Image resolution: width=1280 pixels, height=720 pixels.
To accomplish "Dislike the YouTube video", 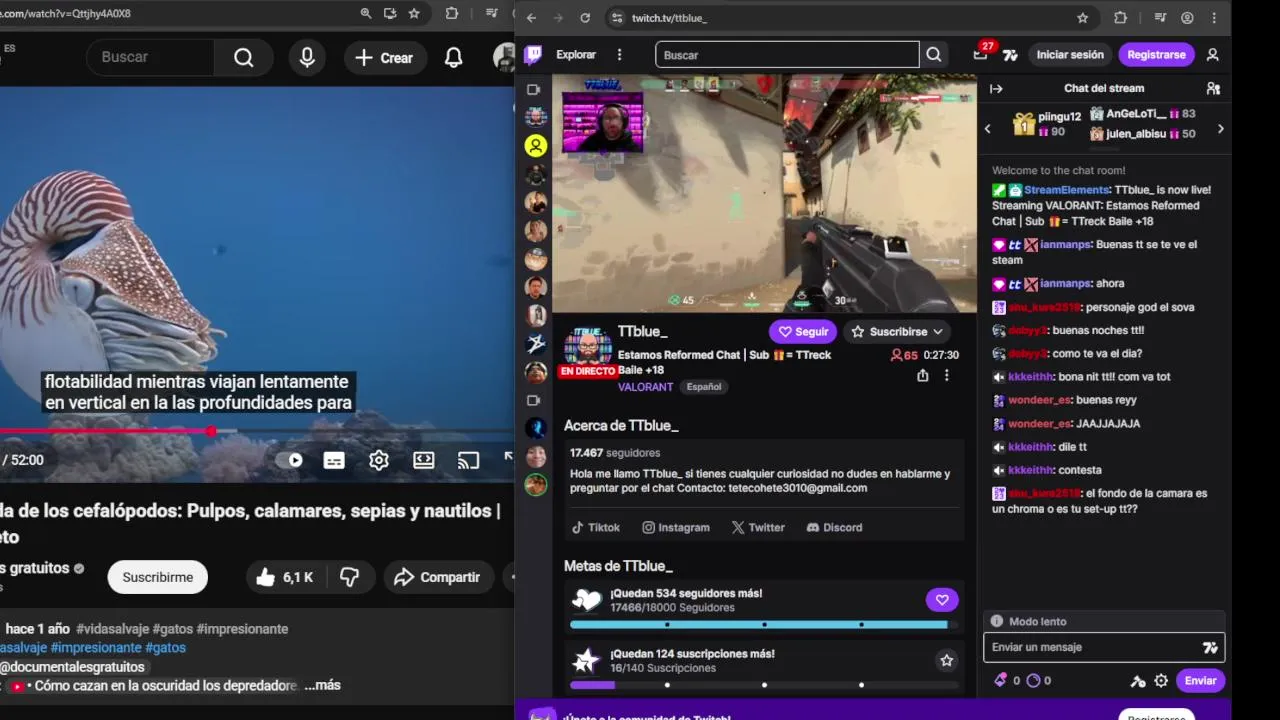I will (x=349, y=577).
